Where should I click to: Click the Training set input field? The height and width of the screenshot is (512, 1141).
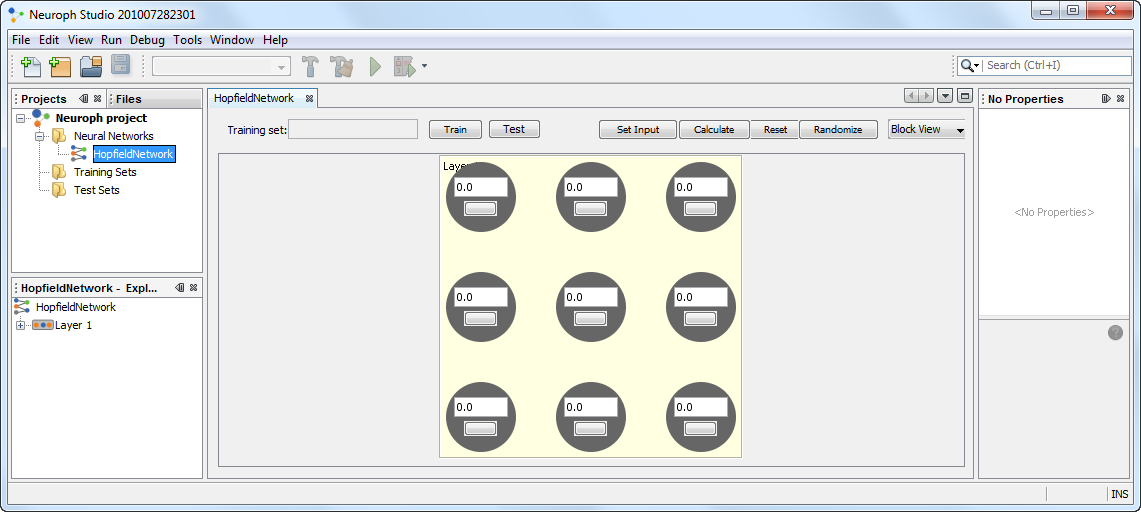coord(353,129)
